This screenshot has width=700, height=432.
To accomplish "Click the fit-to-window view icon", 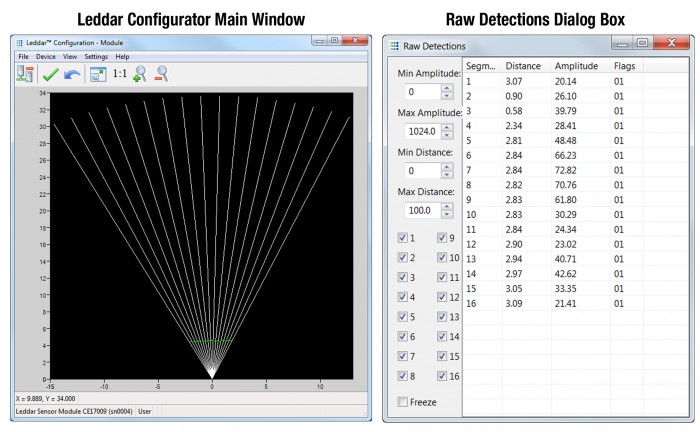I will (97, 75).
